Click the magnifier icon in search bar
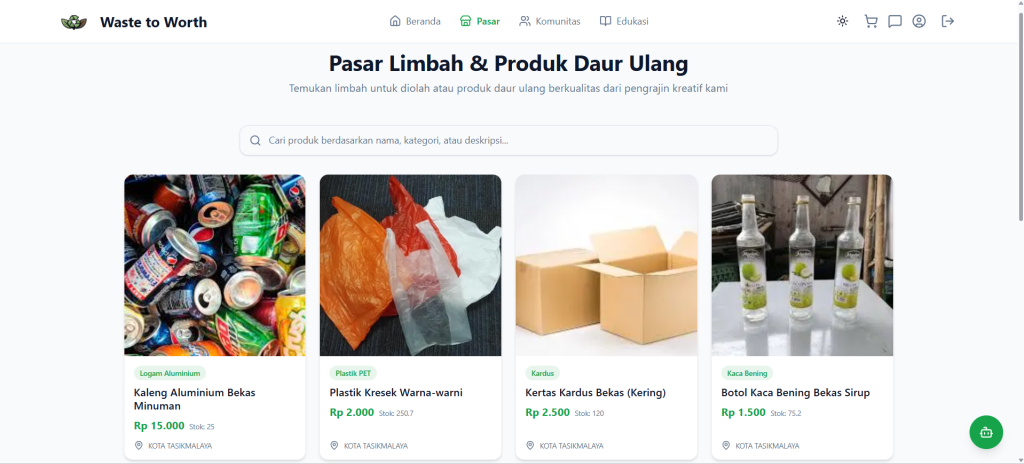This screenshot has width=1024, height=464. [x=255, y=141]
